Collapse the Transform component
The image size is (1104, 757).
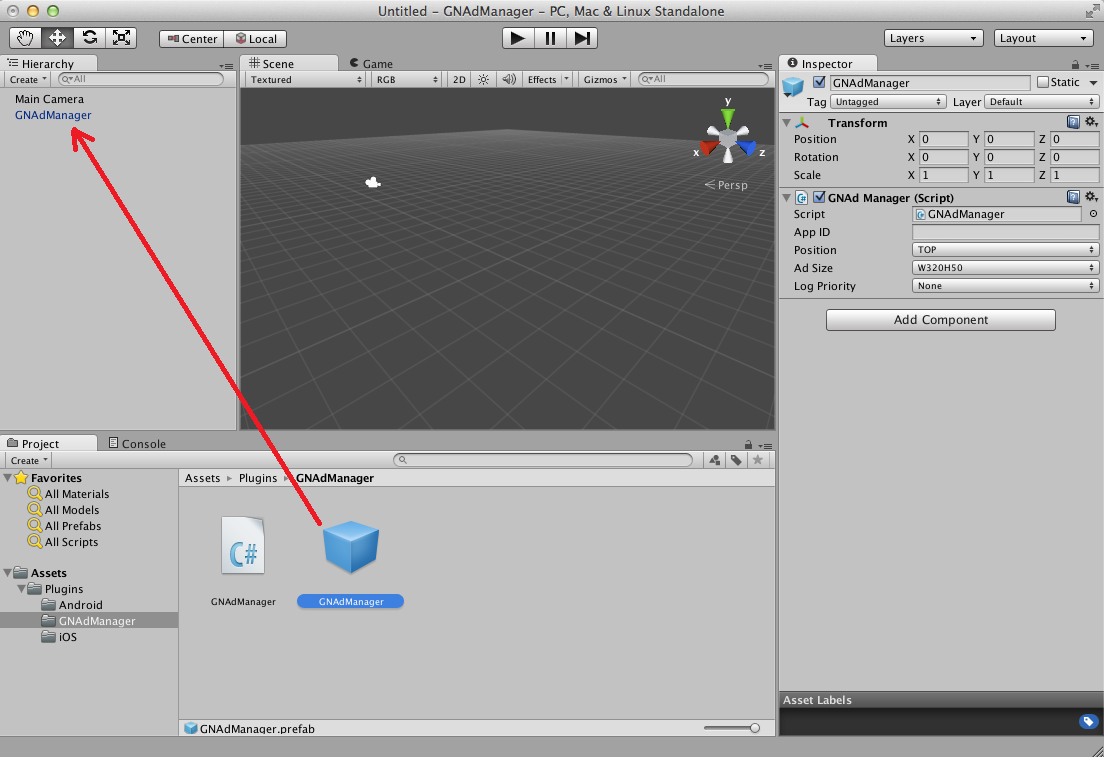coord(786,123)
